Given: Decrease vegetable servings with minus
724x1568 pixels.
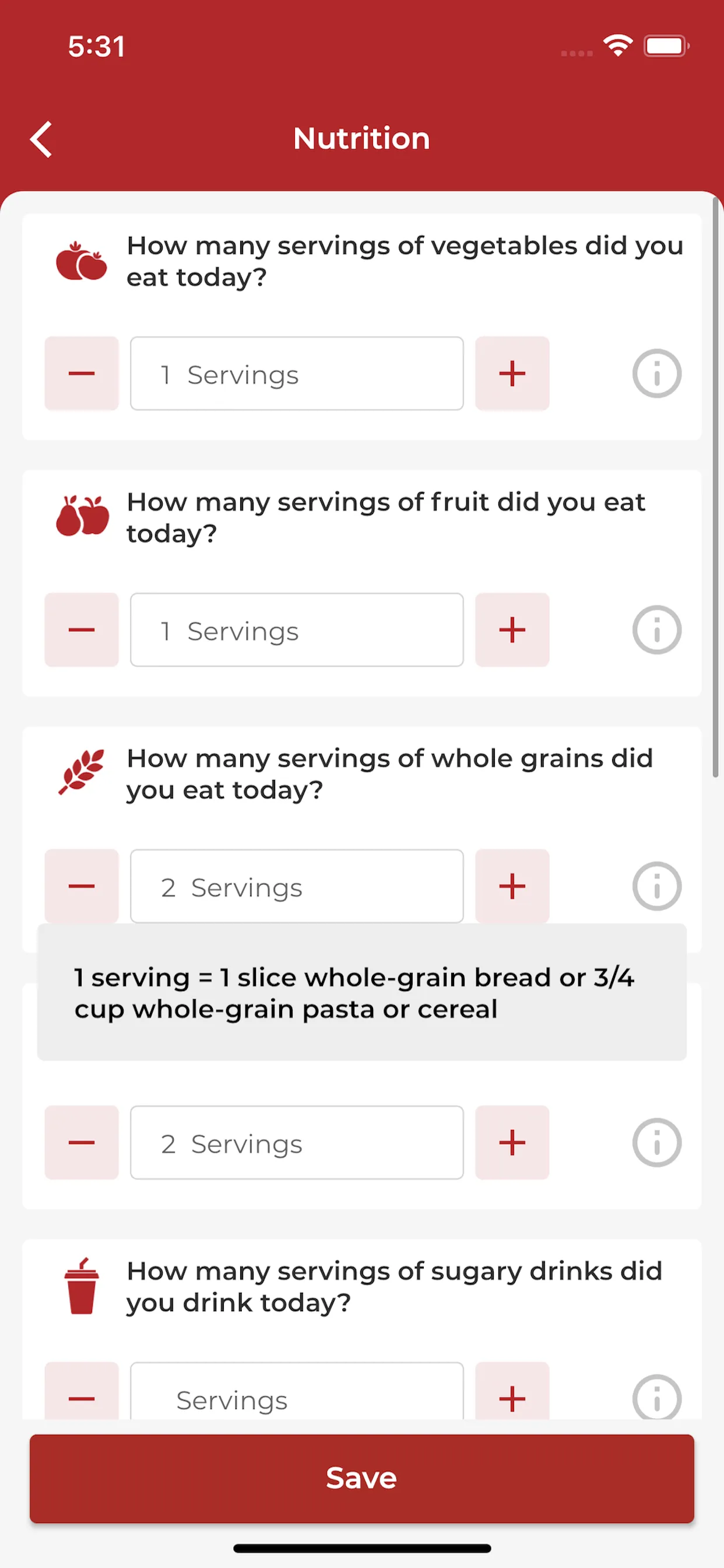Looking at the screenshot, I should point(82,374).
